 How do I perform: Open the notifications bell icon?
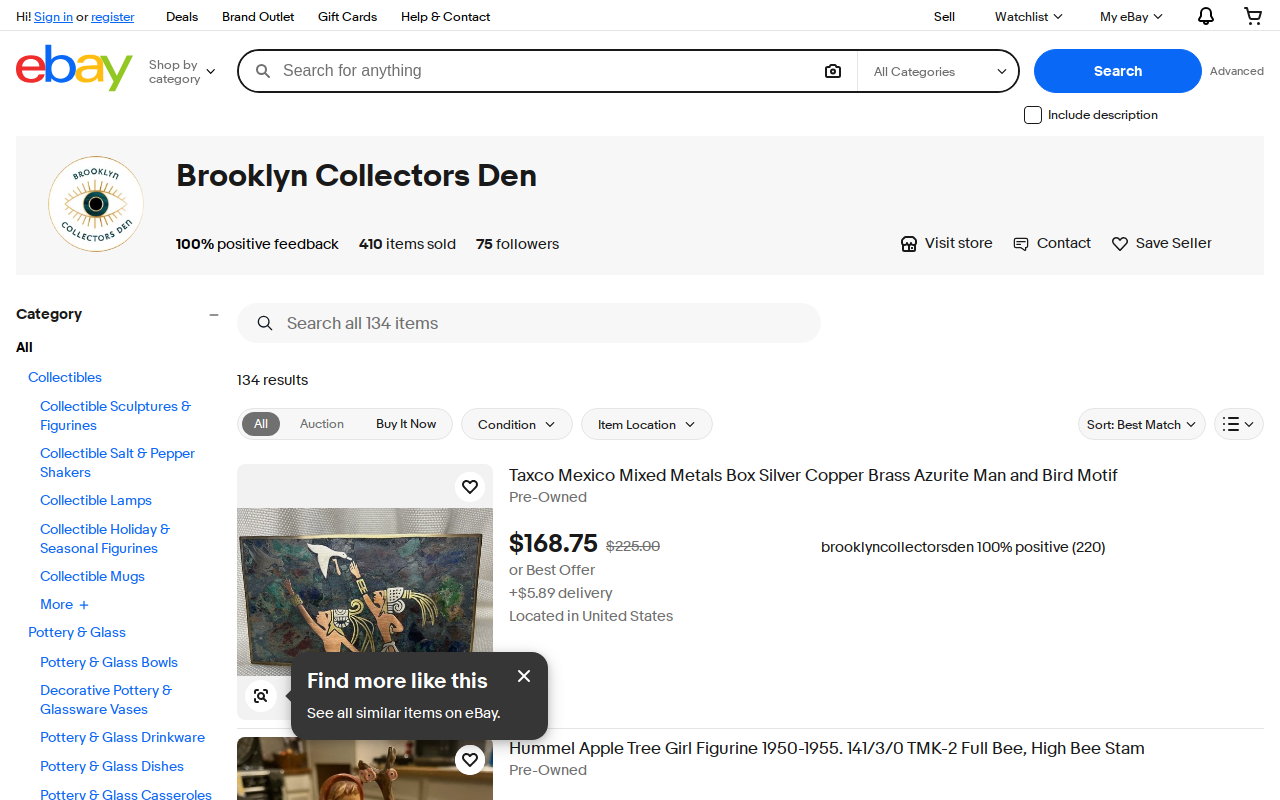point(1206,16)
